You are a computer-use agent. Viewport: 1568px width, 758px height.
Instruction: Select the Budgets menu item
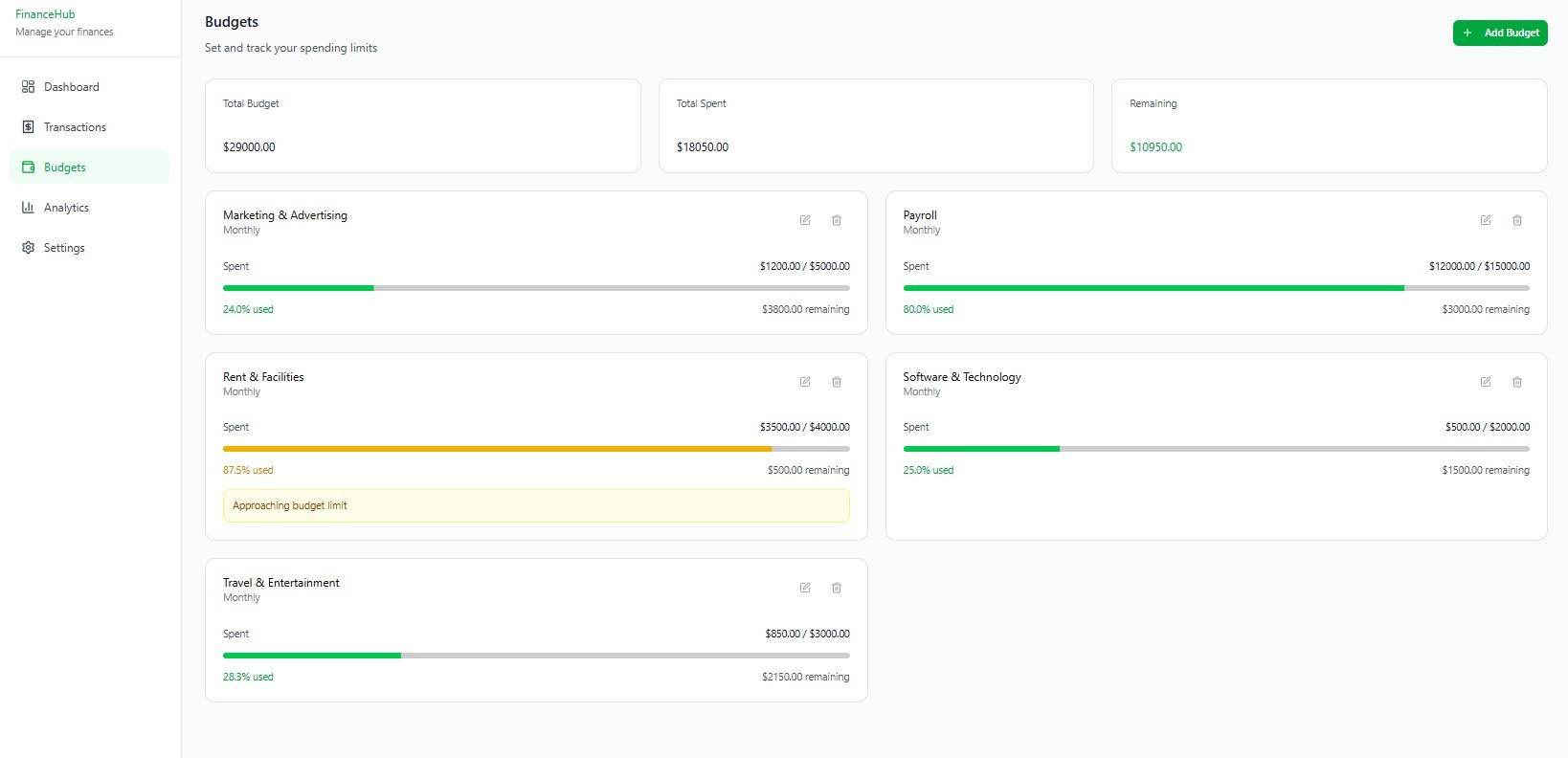pyautogui.click(x=89, y=167)
